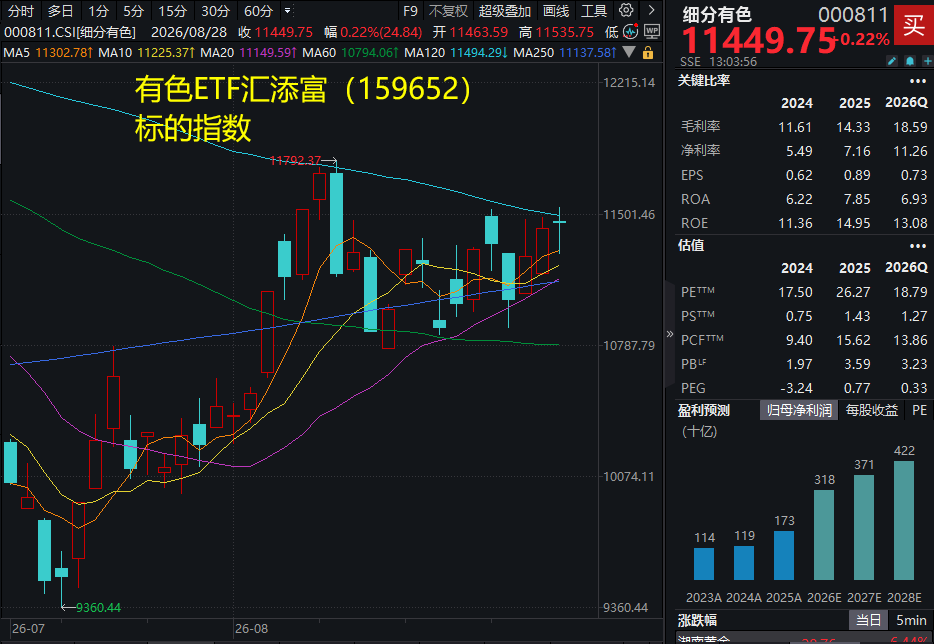The height and width of the screenshot is (644, 934).
Task: Expand MA indicator triangle dropdown
Action: (628, 52)
